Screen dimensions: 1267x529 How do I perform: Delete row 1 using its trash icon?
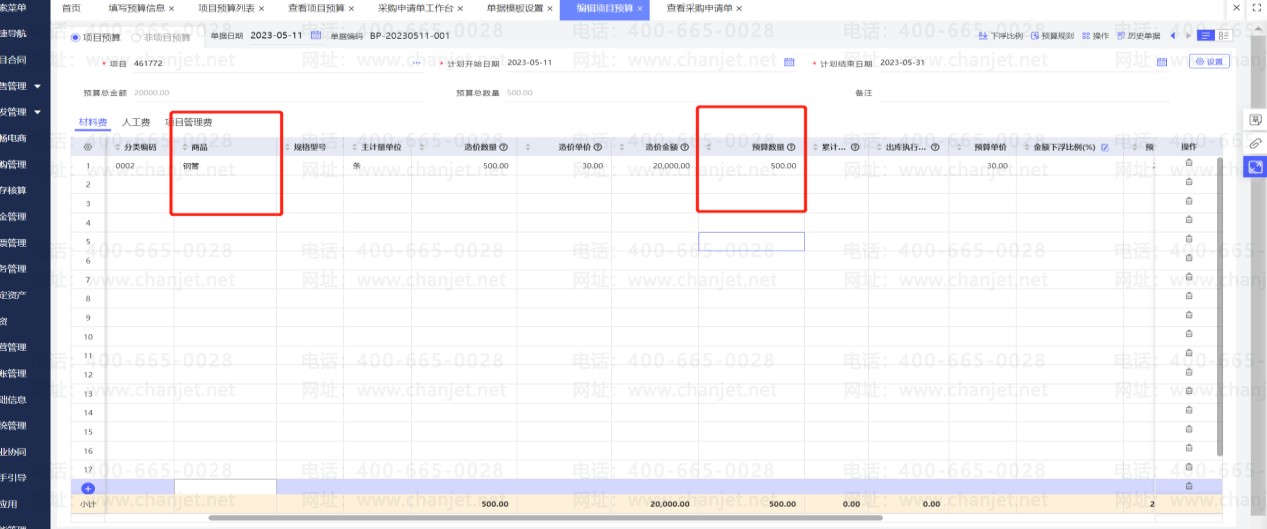click(x=1188, y=166)
